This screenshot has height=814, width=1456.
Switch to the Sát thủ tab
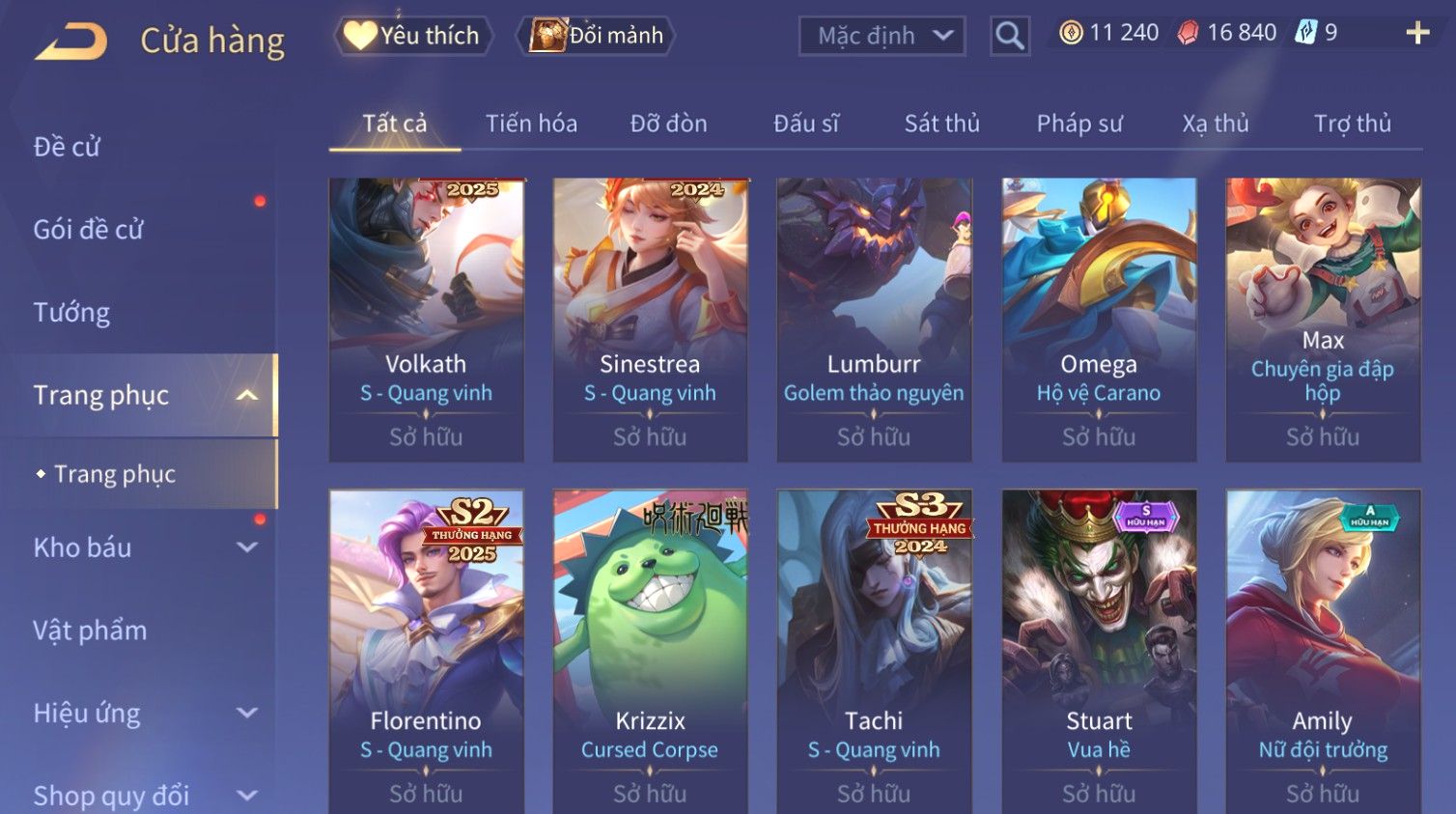coord(941,124)
